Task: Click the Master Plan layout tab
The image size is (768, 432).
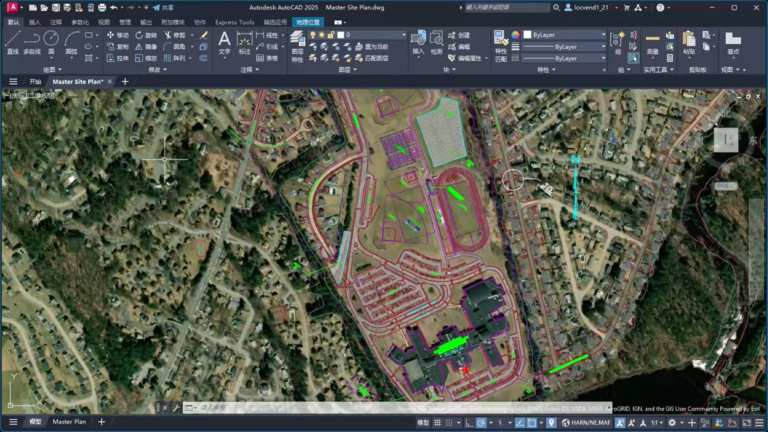Action: pyautogui.click(x=69, y=422)
